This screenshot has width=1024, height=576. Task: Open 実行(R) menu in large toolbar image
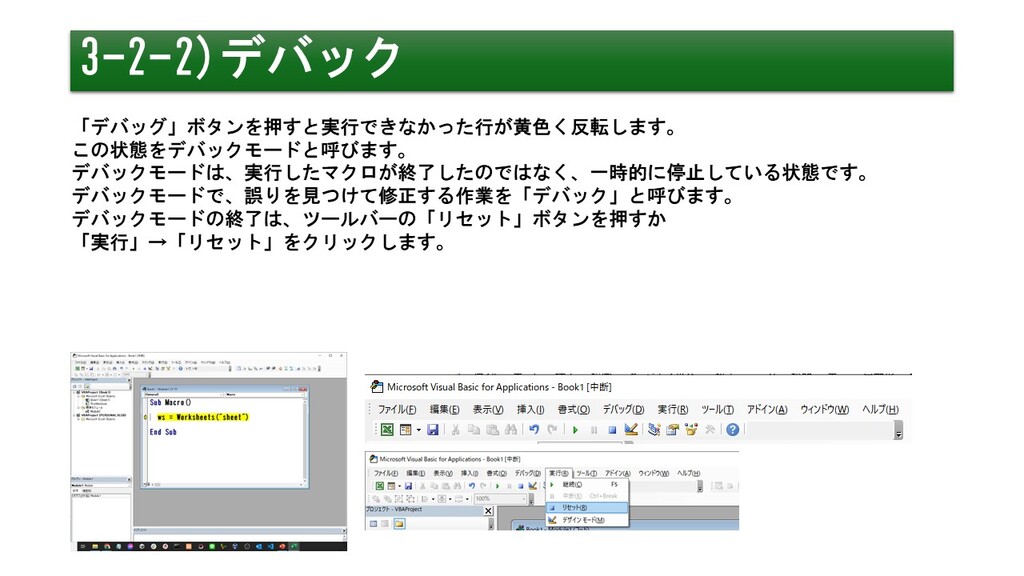673,409
